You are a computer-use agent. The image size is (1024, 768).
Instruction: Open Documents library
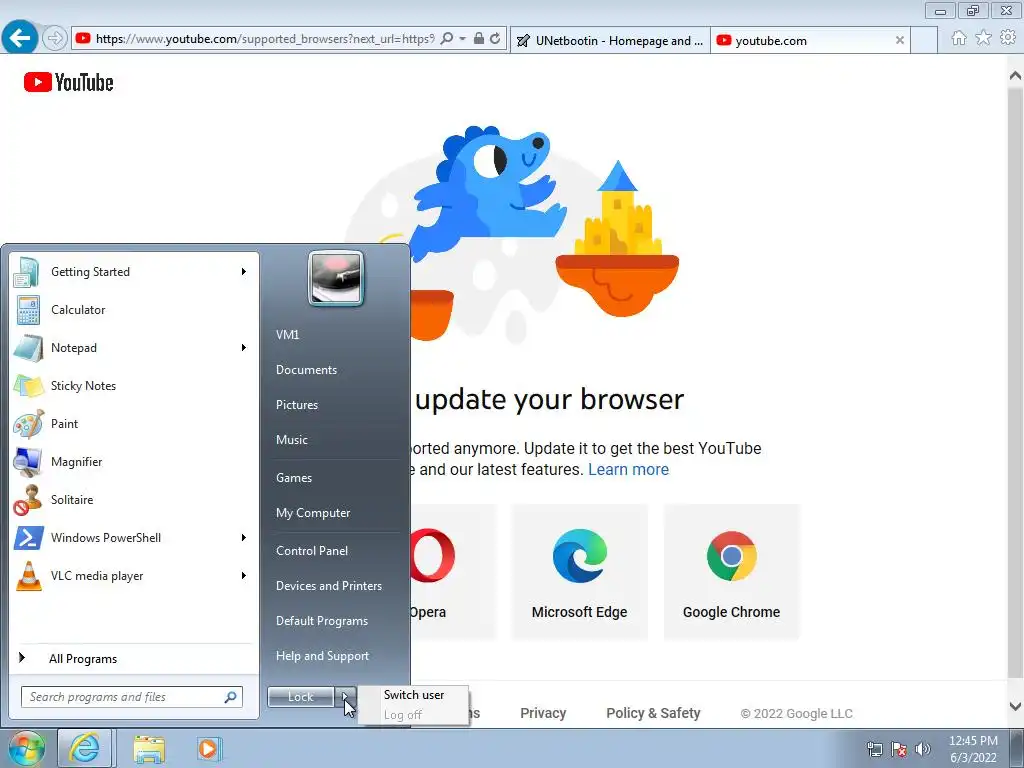tap(306, 370)
